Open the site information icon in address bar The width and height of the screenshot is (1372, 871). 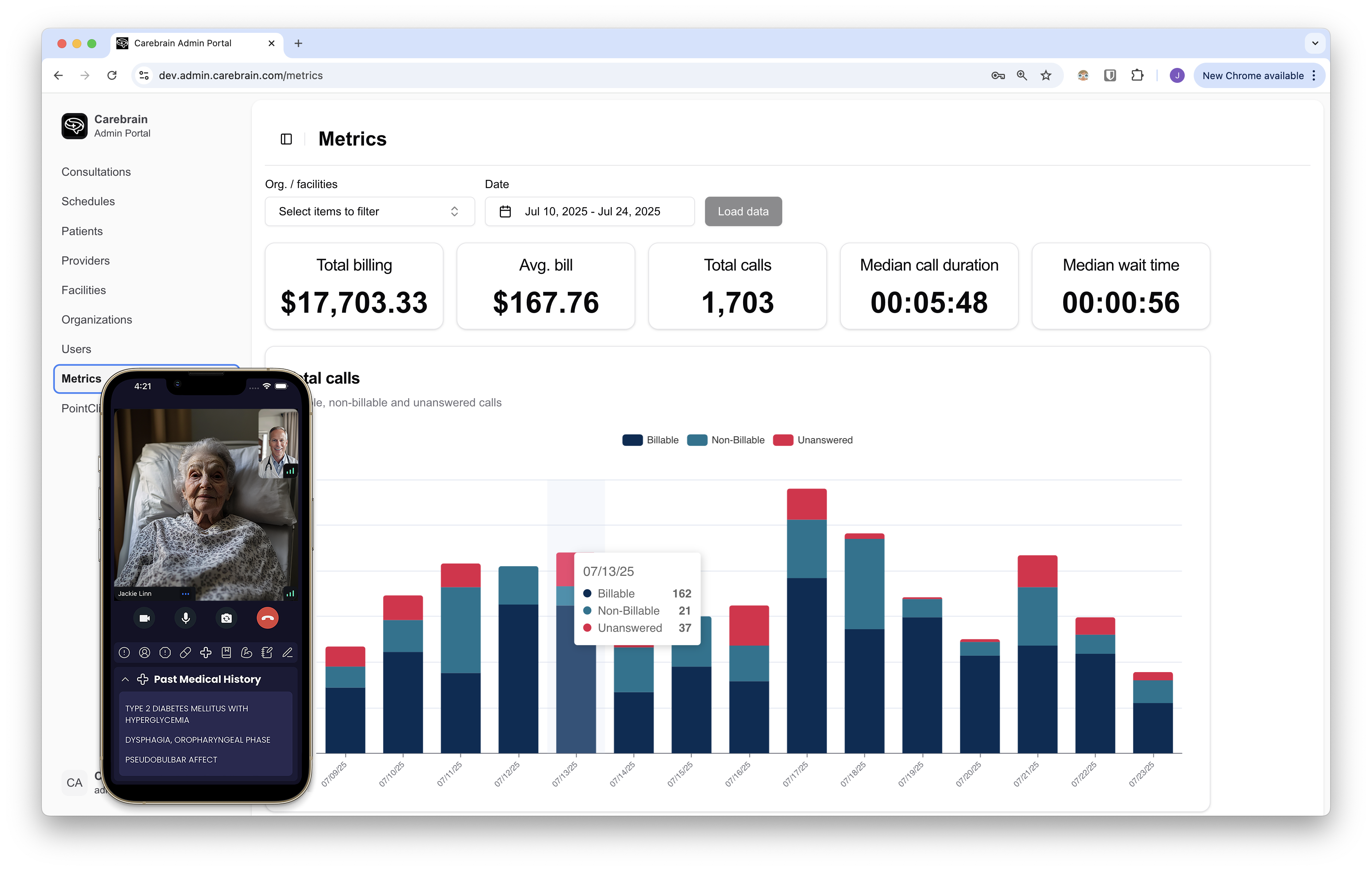click(144, 75)
